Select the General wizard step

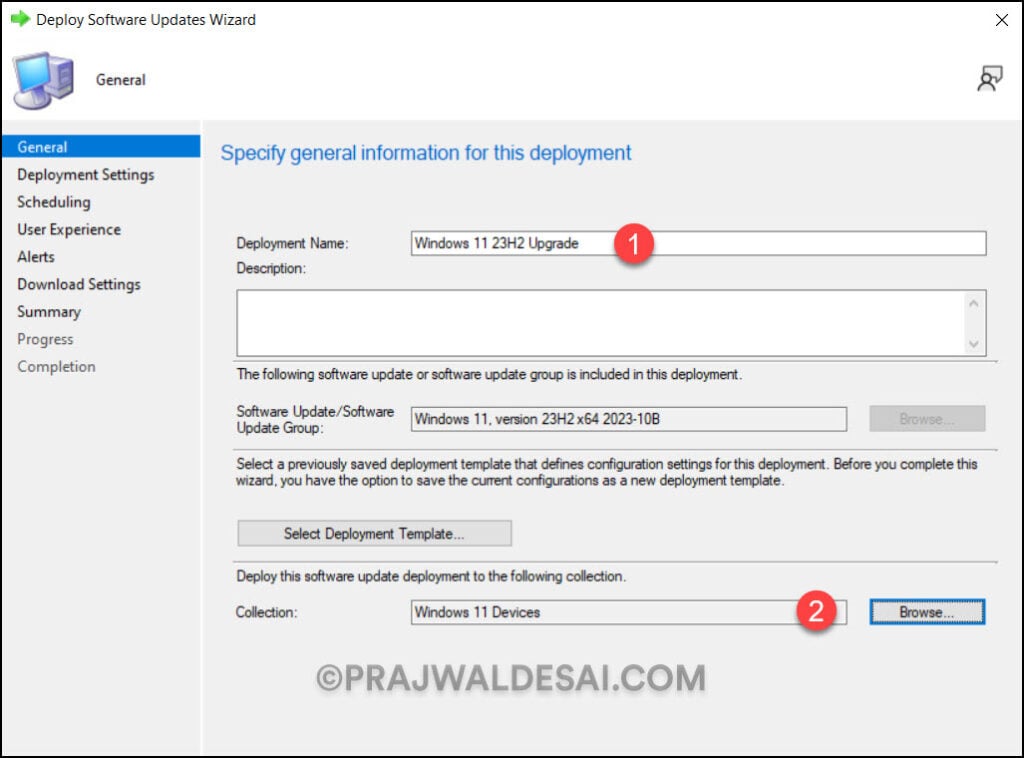click(x=101, y=147)
